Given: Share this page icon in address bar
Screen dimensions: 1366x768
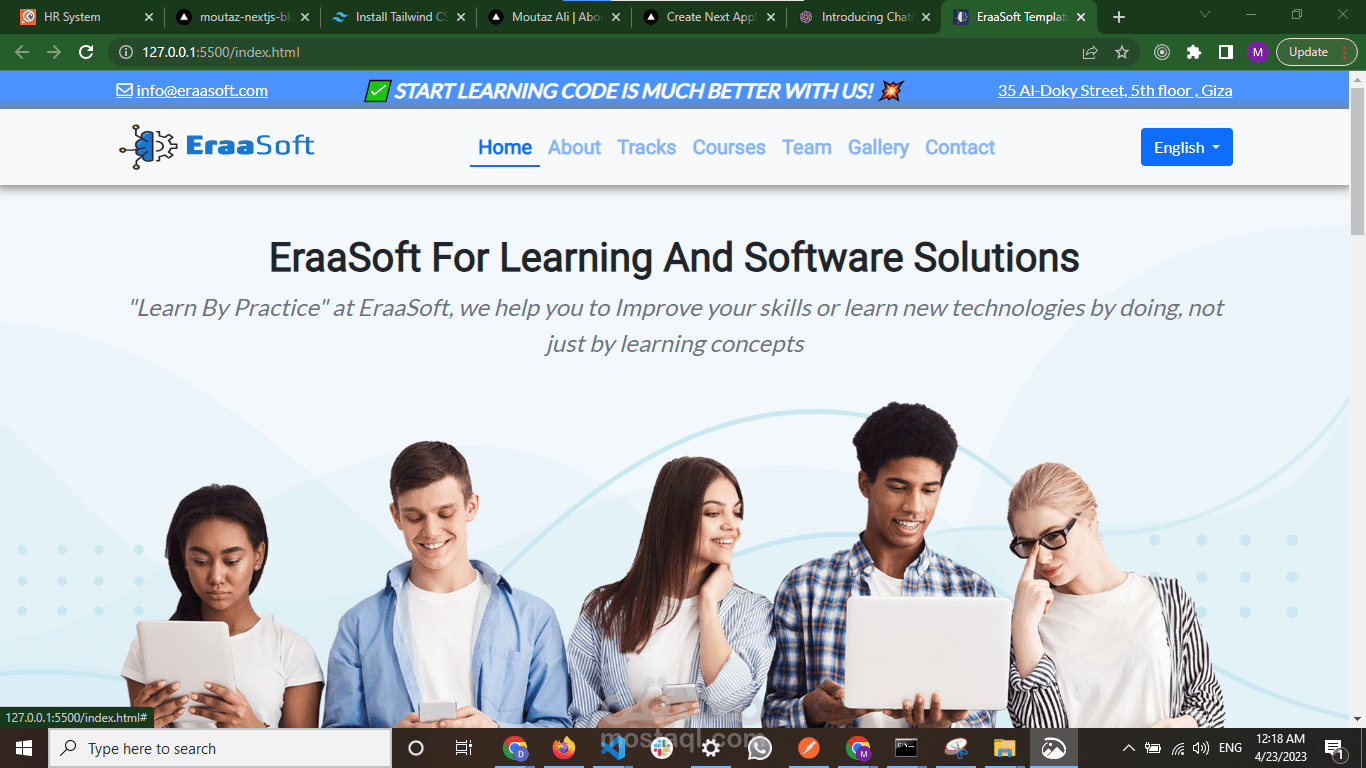Looking at the screenshot, I should tap(1090, 52).
